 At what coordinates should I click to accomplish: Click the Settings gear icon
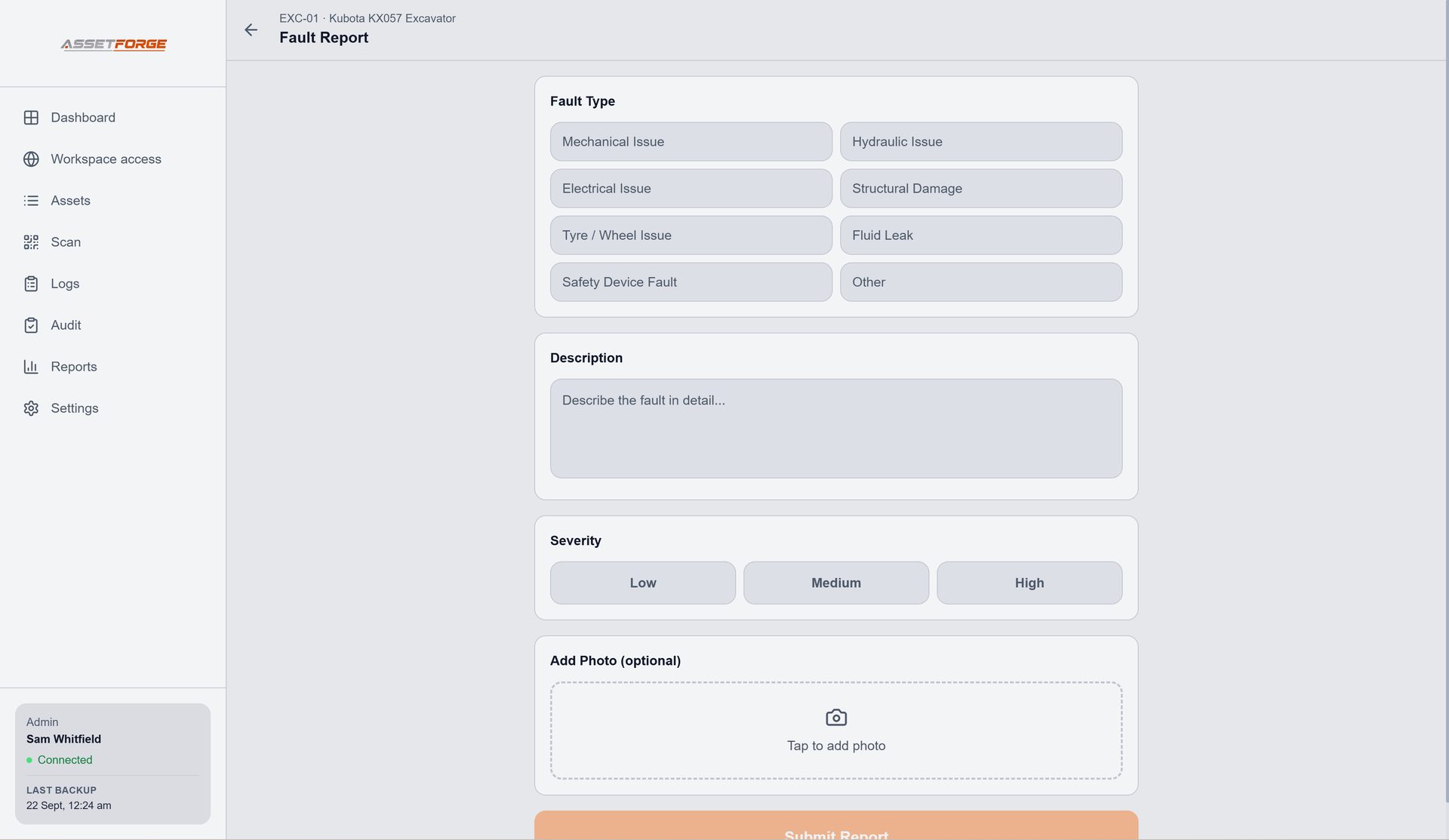(x=31, y=408)
